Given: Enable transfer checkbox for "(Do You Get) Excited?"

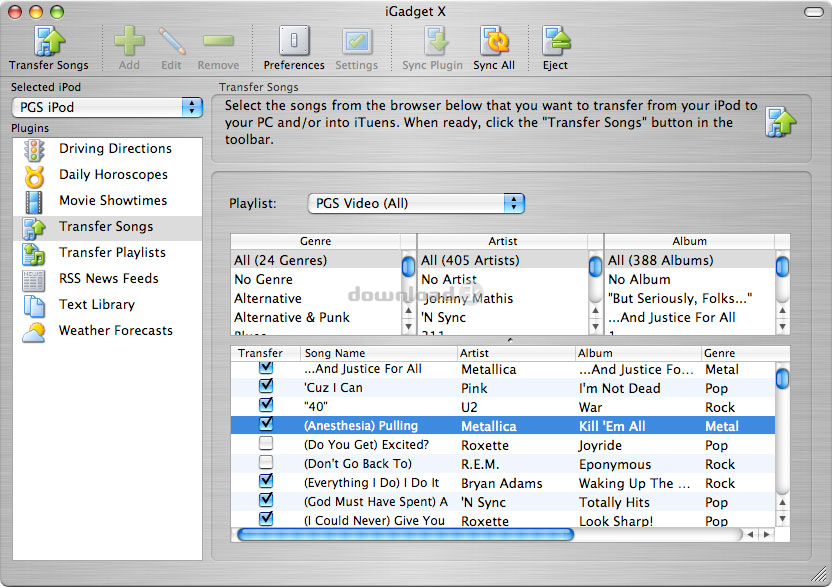Looking at the screenshot, I should point(266,444).
